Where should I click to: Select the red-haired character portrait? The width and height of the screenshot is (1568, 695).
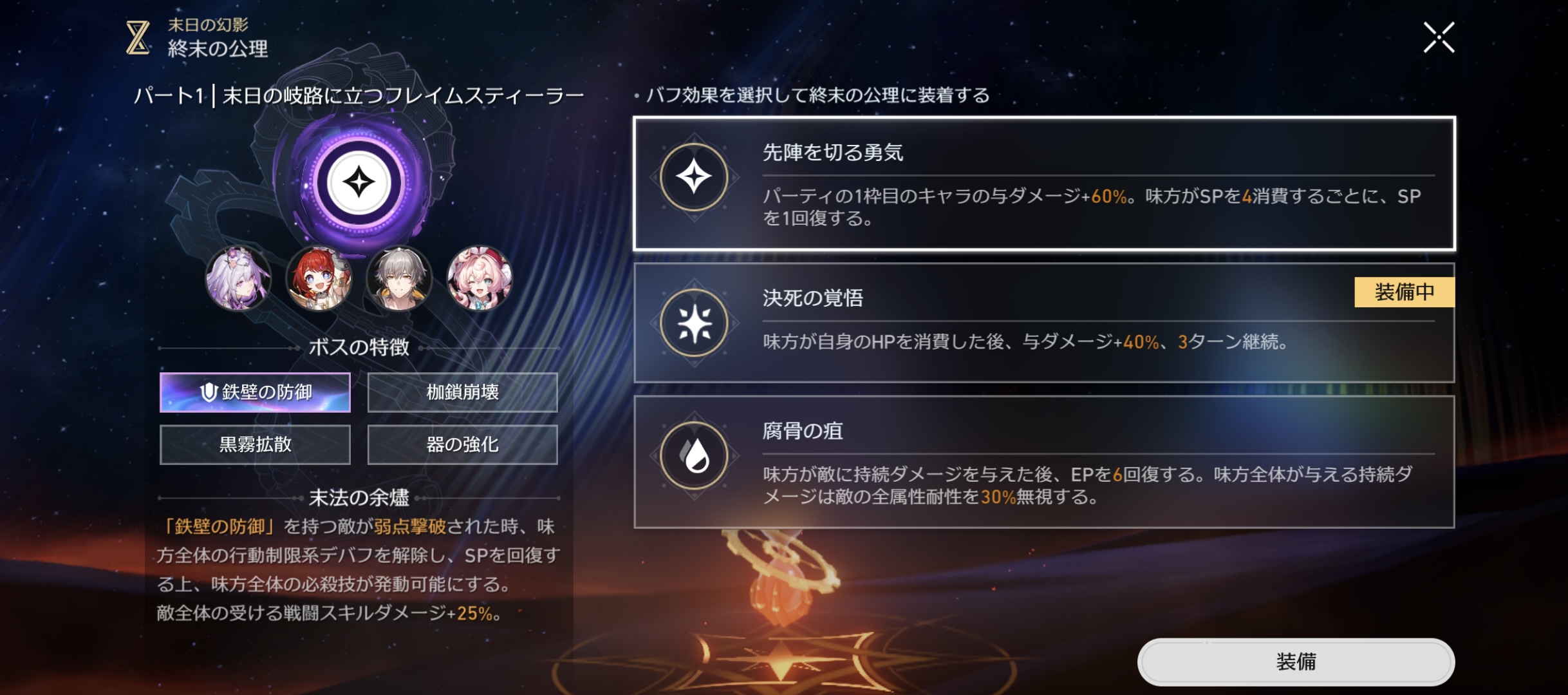319,278
